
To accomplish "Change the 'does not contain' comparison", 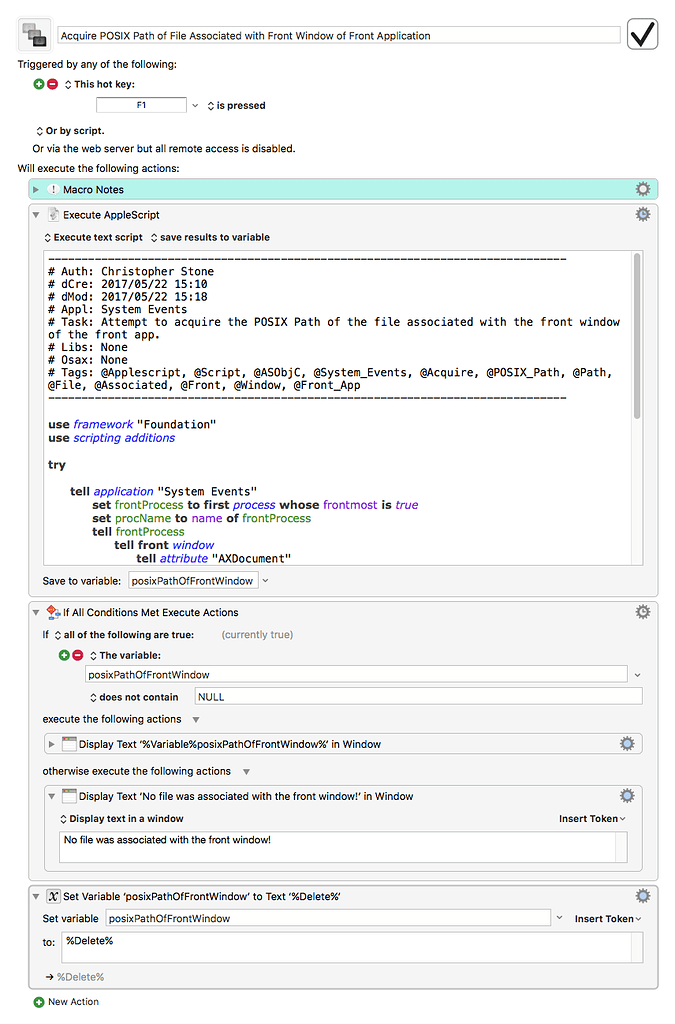I will 134,697.
